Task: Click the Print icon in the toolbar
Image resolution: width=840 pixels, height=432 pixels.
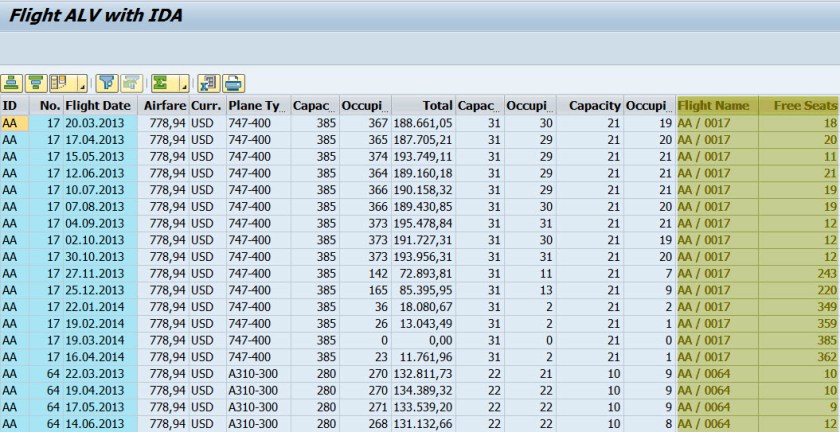Action: 232,84
